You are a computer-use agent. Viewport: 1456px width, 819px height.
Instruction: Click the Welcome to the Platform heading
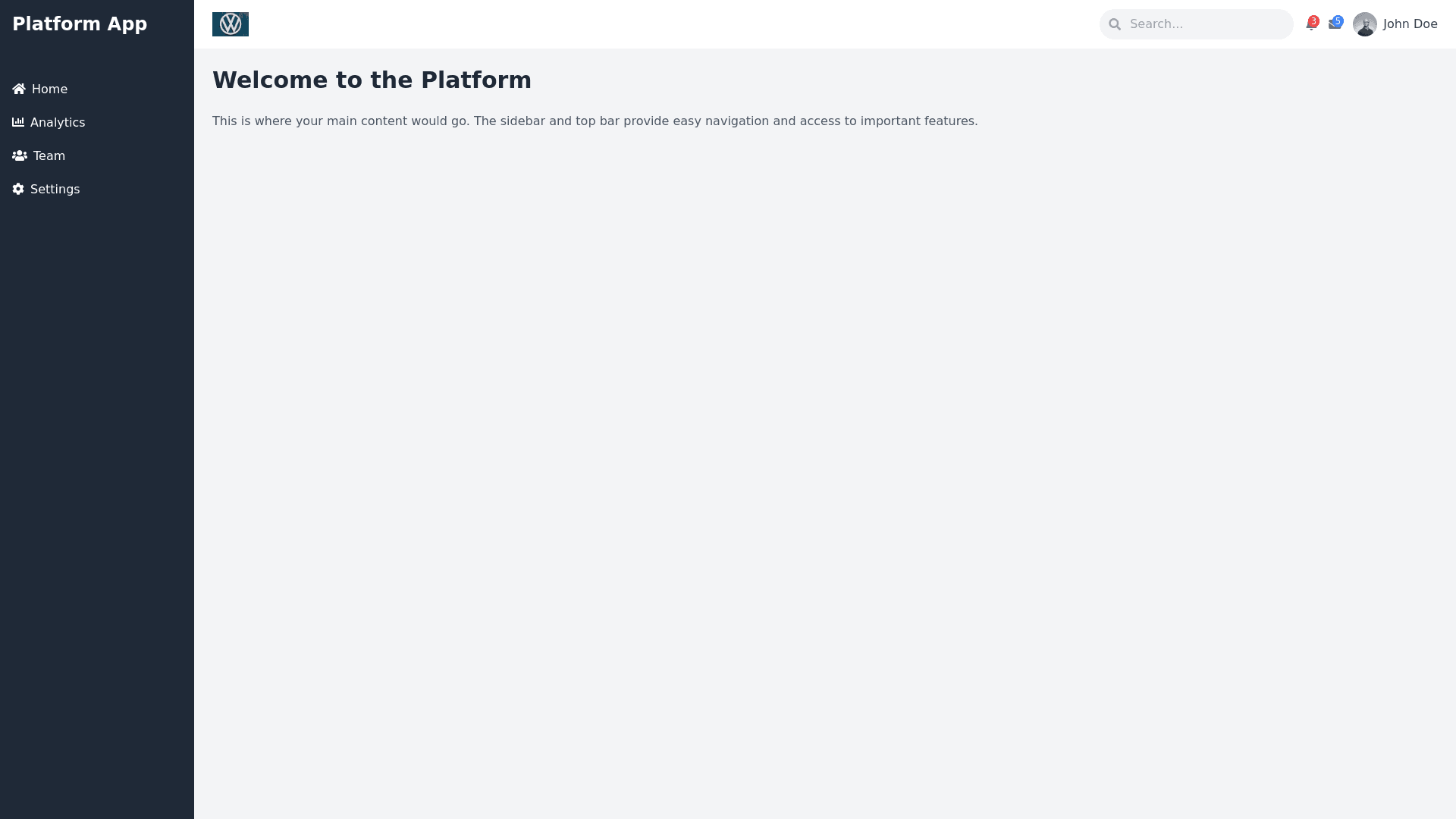pos(372,80)
